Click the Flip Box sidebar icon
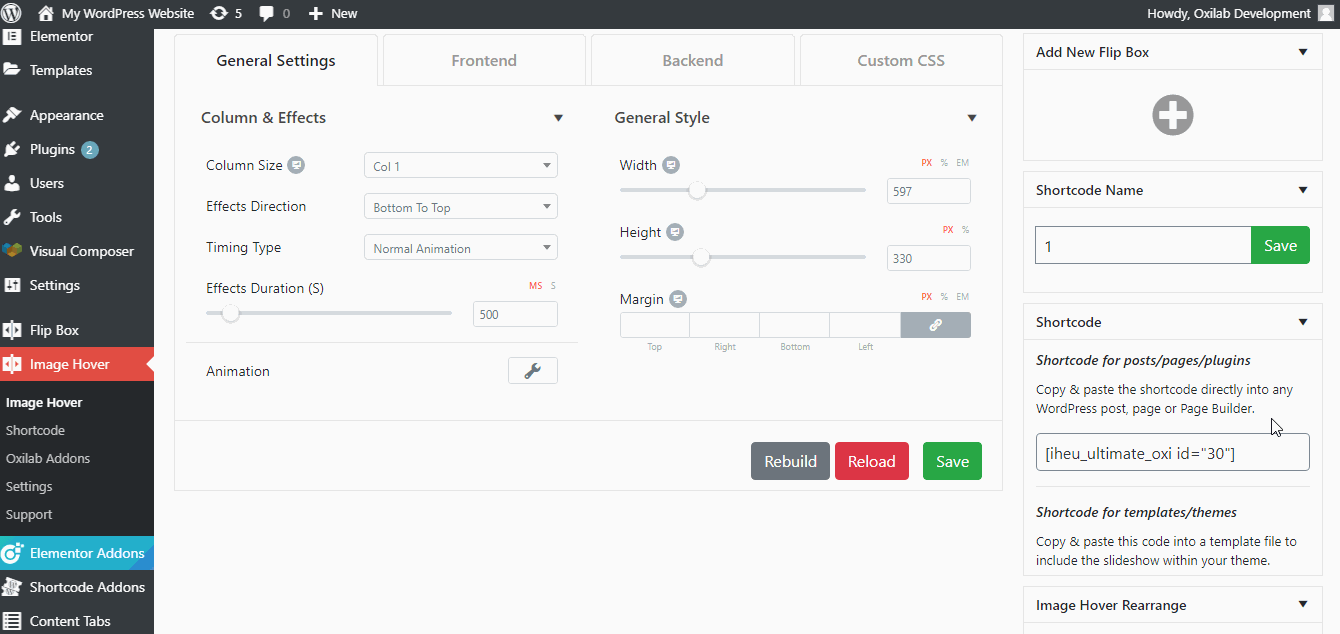The width and height of the screenshot is (1340, 634). (12, 330)
